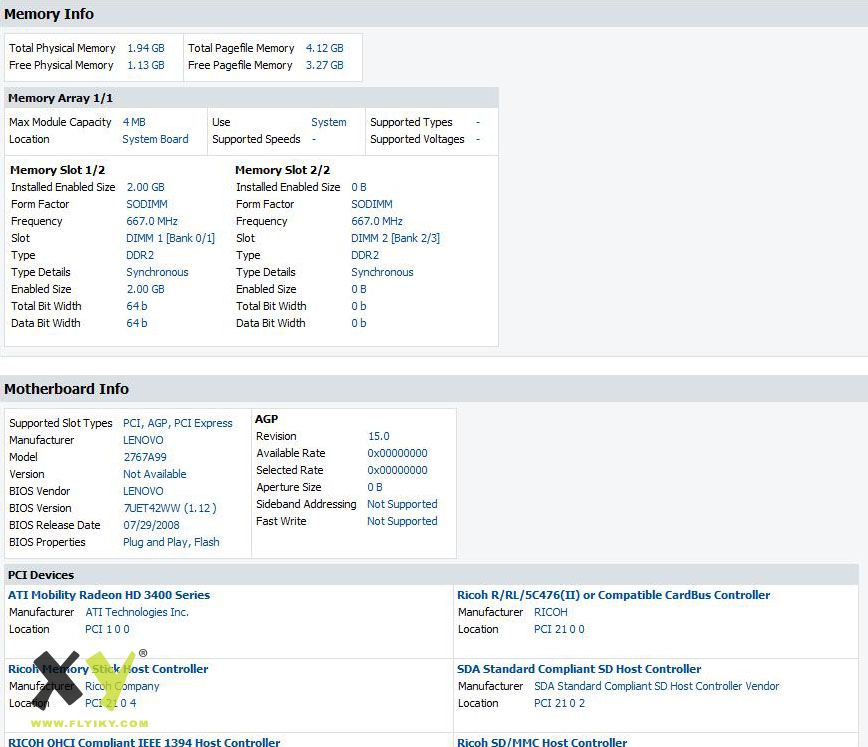868x747 pixels.
Task: Select the CardBus Controller manufacturer RICOH
Action: 550,612
